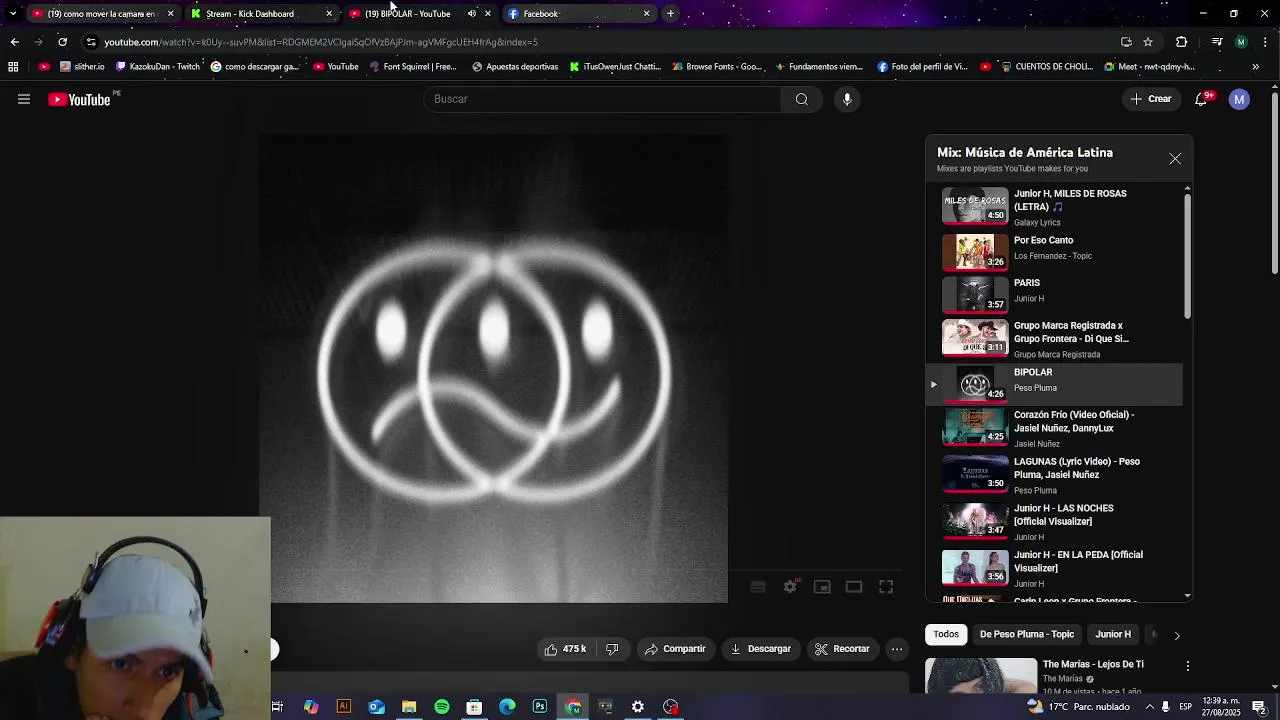This screenshot has width=1280, height=720.
Task: Open more actions menu below video
Action: coord(897,649)
